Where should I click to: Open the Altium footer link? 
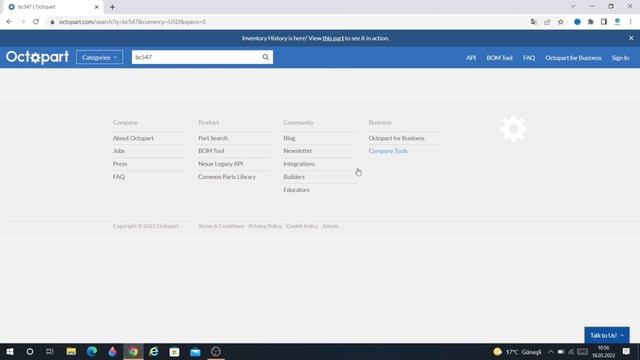[330, 226]
